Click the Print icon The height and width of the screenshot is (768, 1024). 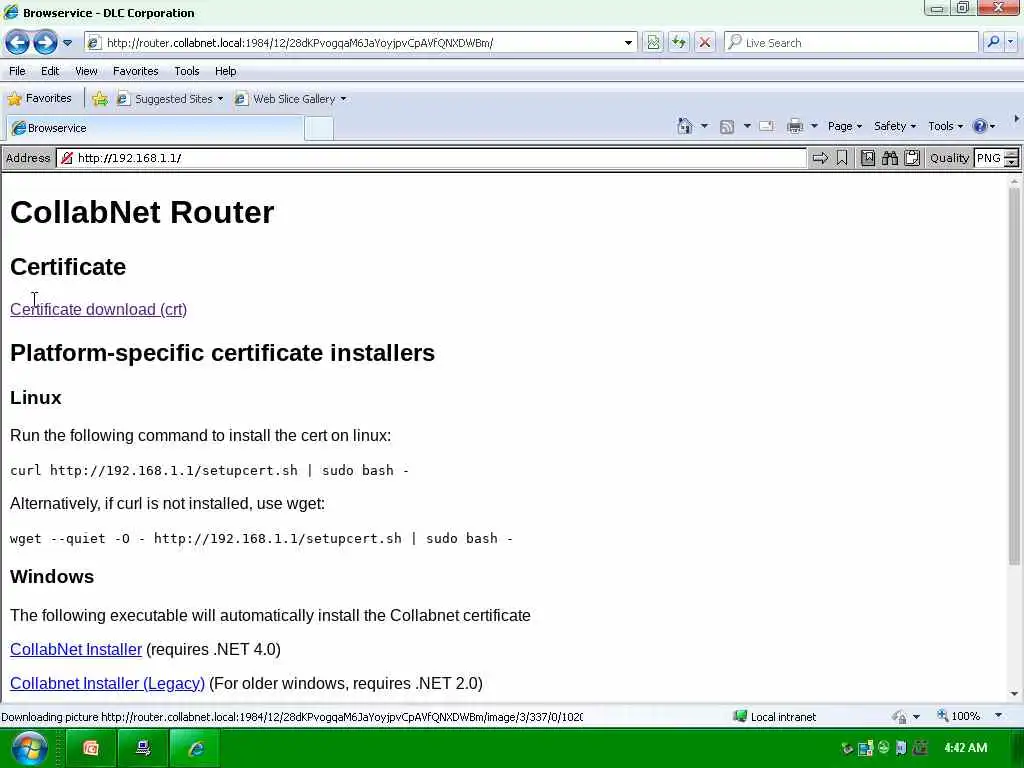pos(795,126)
